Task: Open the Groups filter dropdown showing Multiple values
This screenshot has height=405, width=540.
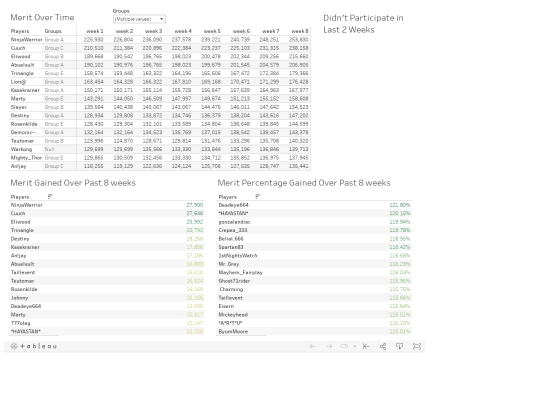Action: (139, 19)
